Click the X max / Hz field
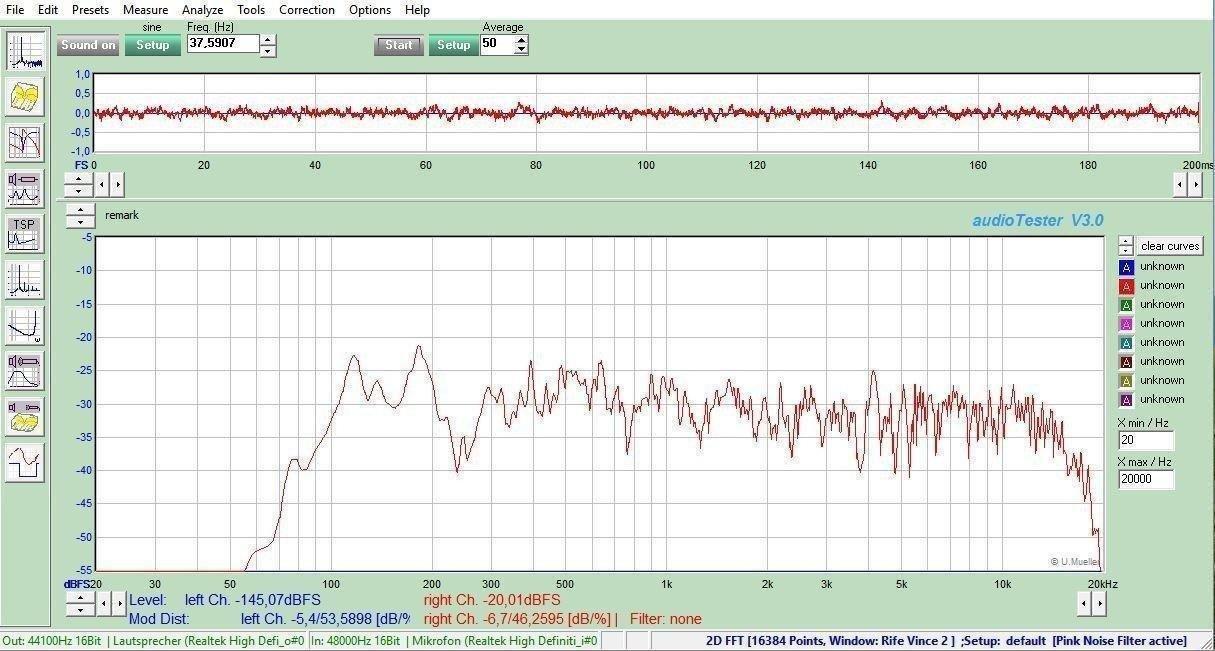 click(1146, 479)
